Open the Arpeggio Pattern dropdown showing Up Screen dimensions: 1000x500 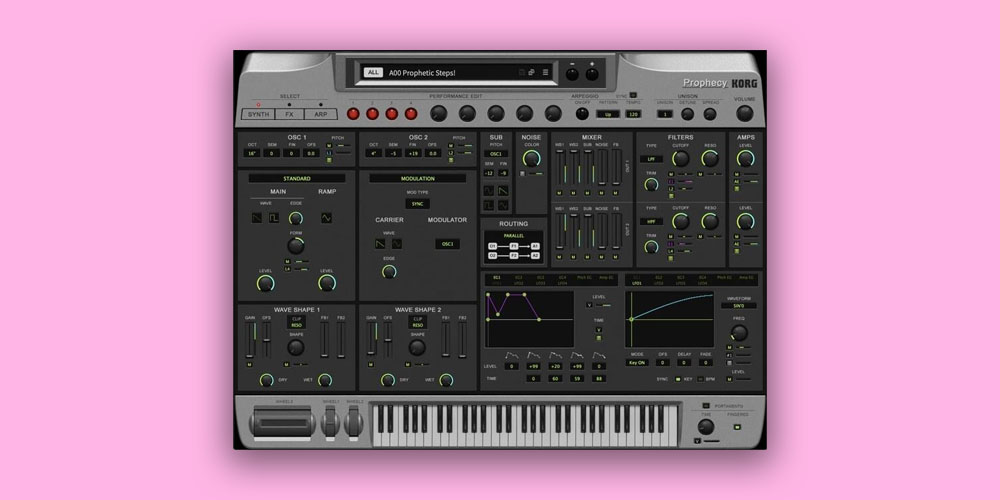click(606, 114)
